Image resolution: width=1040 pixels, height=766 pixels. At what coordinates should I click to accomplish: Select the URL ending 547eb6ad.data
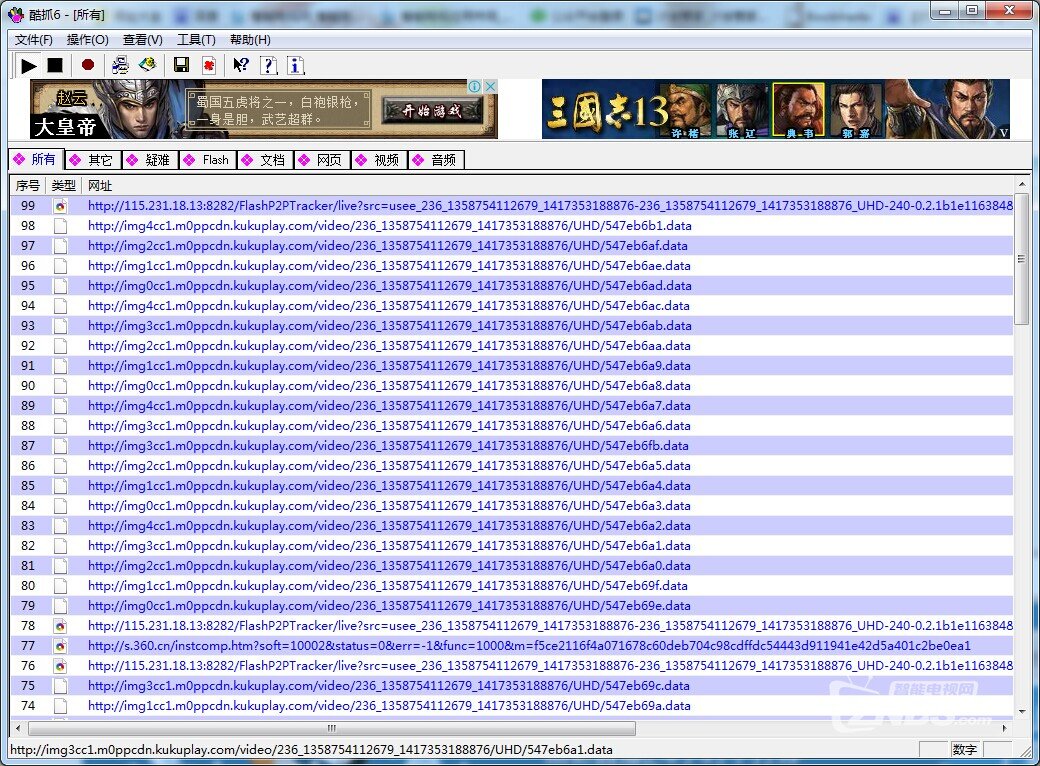[x=389, y=286]
